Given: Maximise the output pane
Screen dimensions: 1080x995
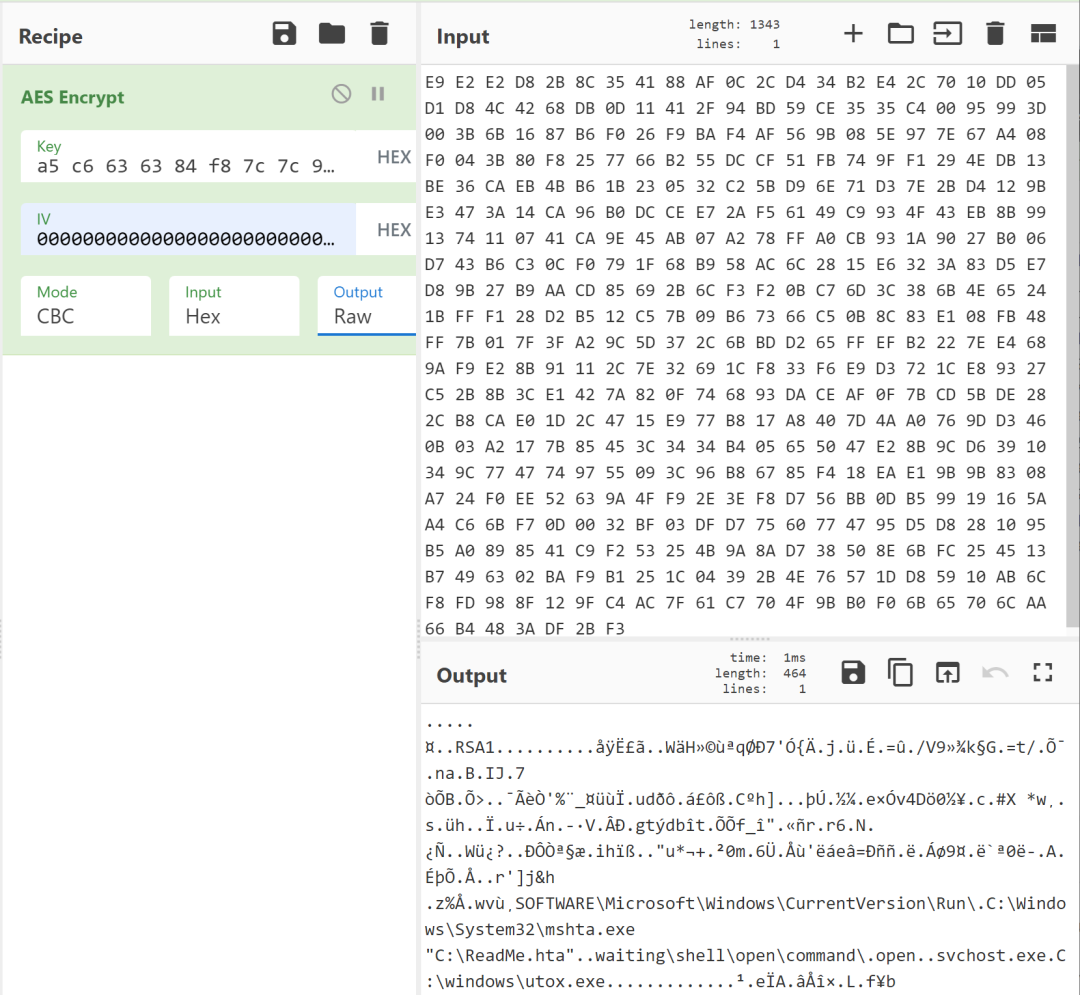Looking at the screenshot, I should (x=1043, y=673).
